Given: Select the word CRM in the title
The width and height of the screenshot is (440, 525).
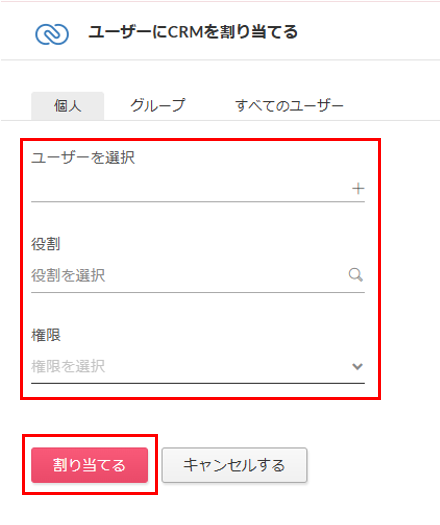Looking at the screenshot, I should coord(186,32).
